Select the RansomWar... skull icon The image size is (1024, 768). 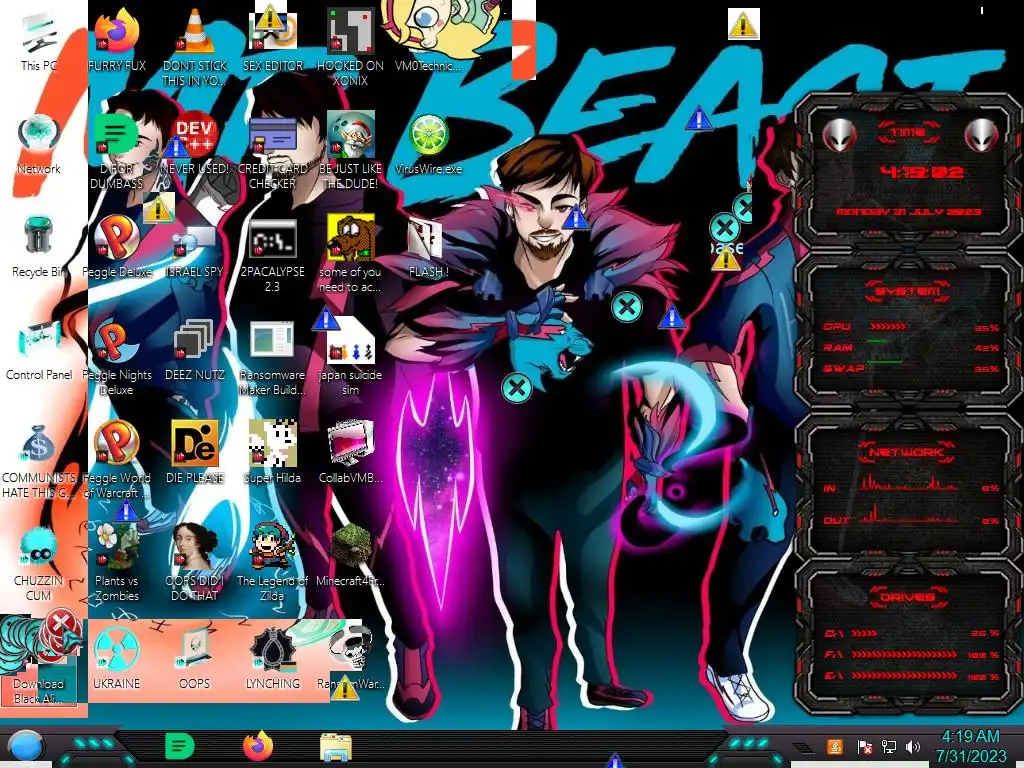[351, 657]
